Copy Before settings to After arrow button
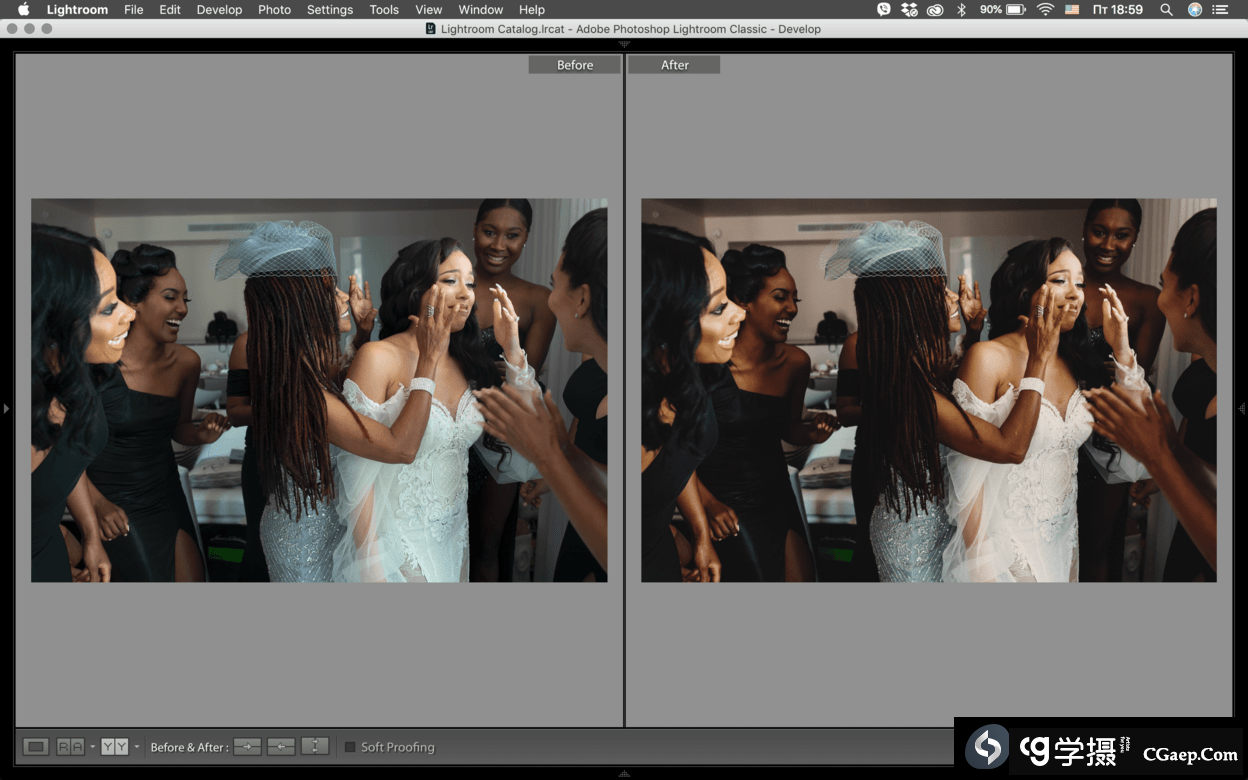This screenshot has height=780, width=1248. 247,747
